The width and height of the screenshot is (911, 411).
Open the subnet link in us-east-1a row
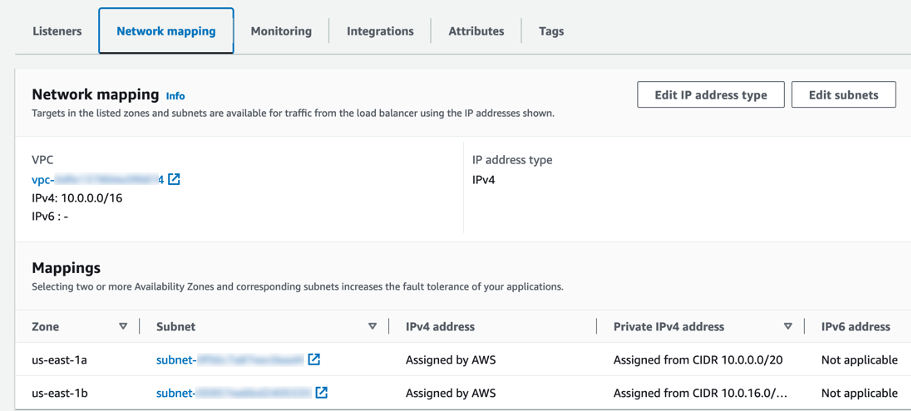(x=230, y=360)
